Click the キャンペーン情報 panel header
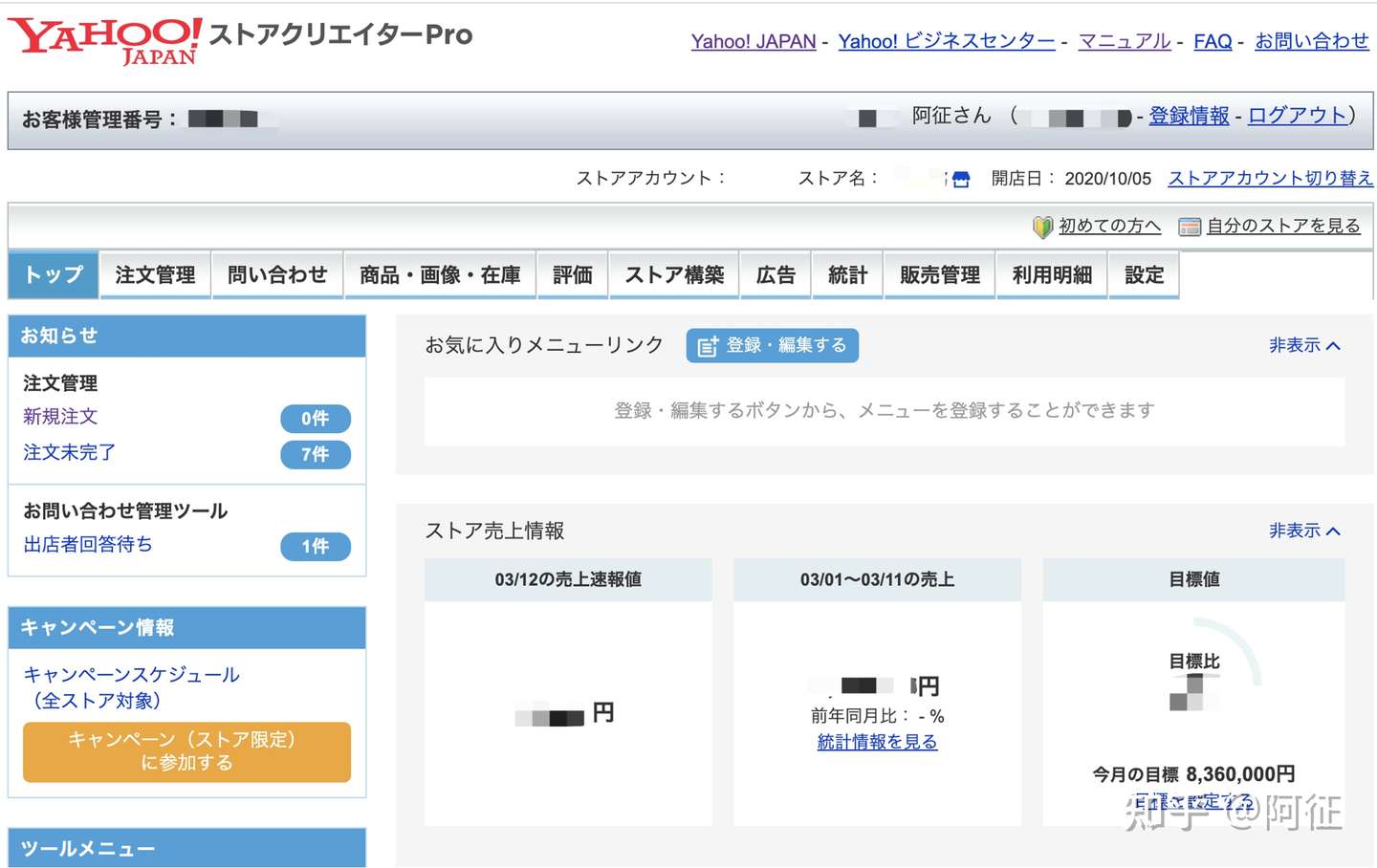This screenshot has height=868, width=1377. (186, 628)
